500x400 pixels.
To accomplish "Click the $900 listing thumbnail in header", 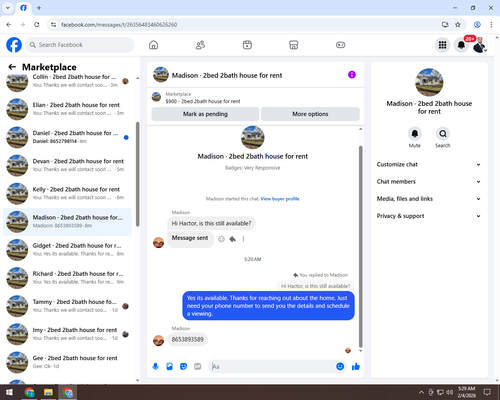I will (156, 97).
